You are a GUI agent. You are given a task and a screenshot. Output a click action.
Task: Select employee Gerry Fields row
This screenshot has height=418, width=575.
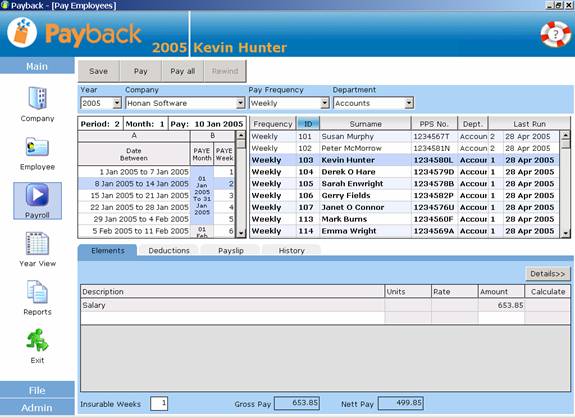point(404,195)
